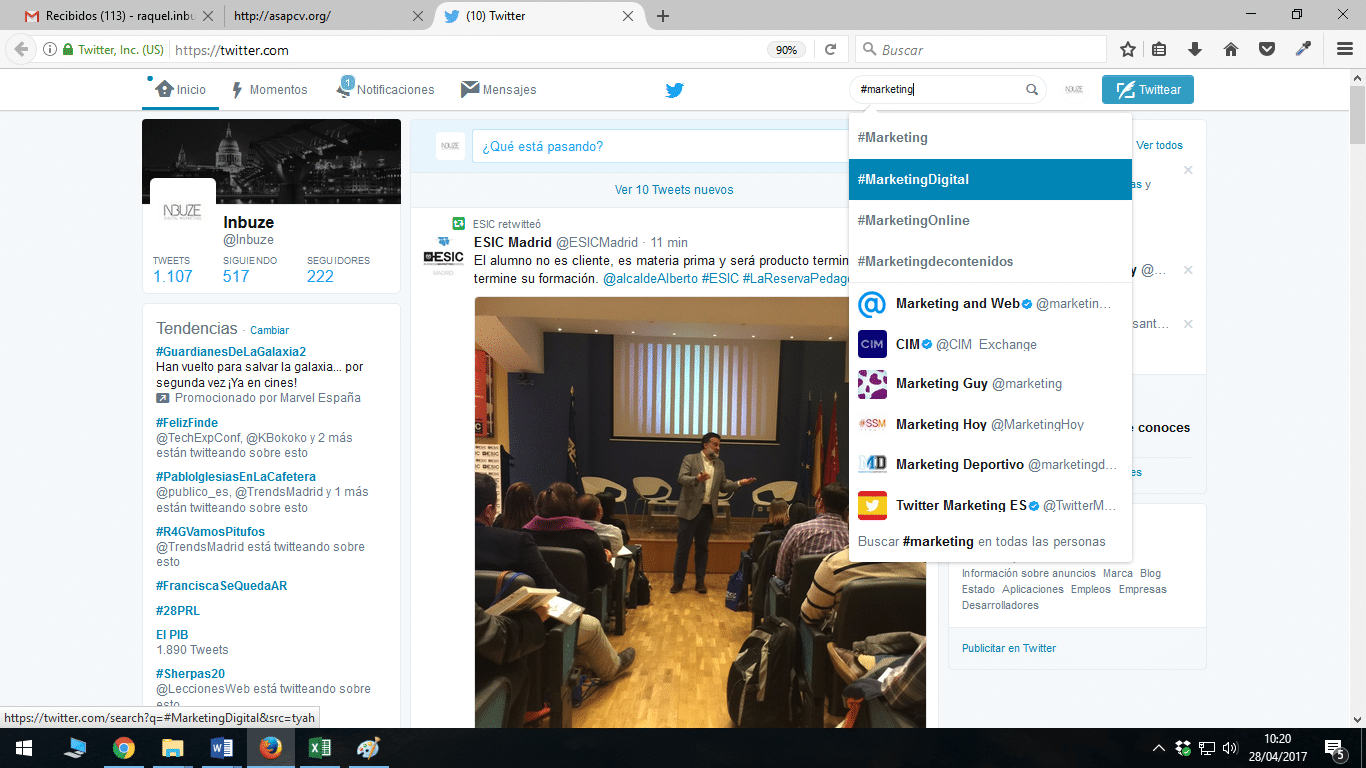Image resolution: width=1366 pixels, height=768 pixels.
Task: Open #FranciscaSeQuedaAR trend
Action: click(221, 586)
